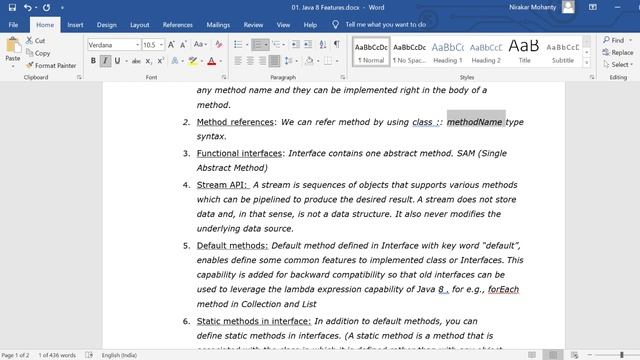Apply the Heading 1 style
This screenshot has height=360, width=640.
coord(448,51)
